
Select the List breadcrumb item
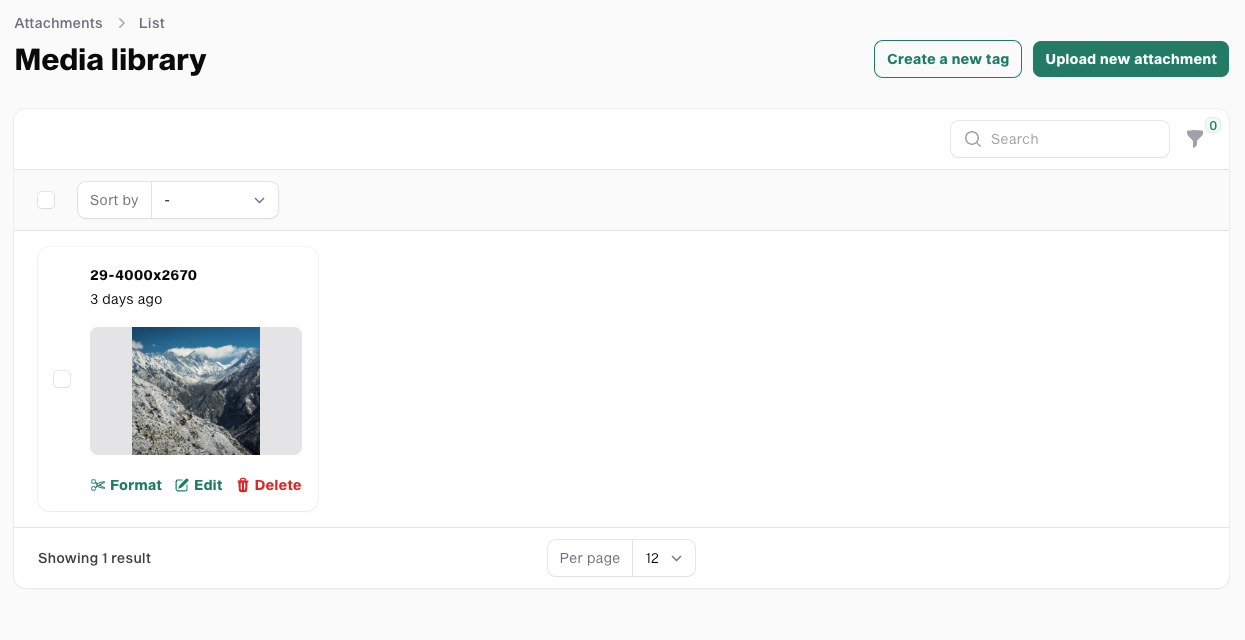[x=151, y=23]
